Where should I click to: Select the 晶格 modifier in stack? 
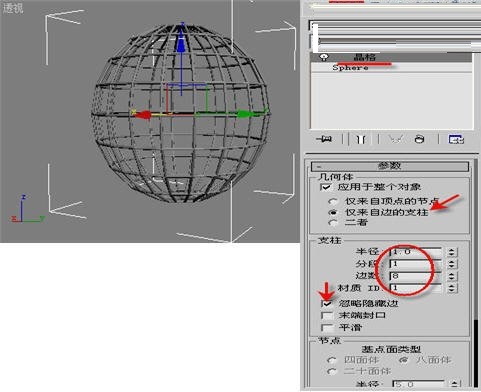tap(391, 57)
